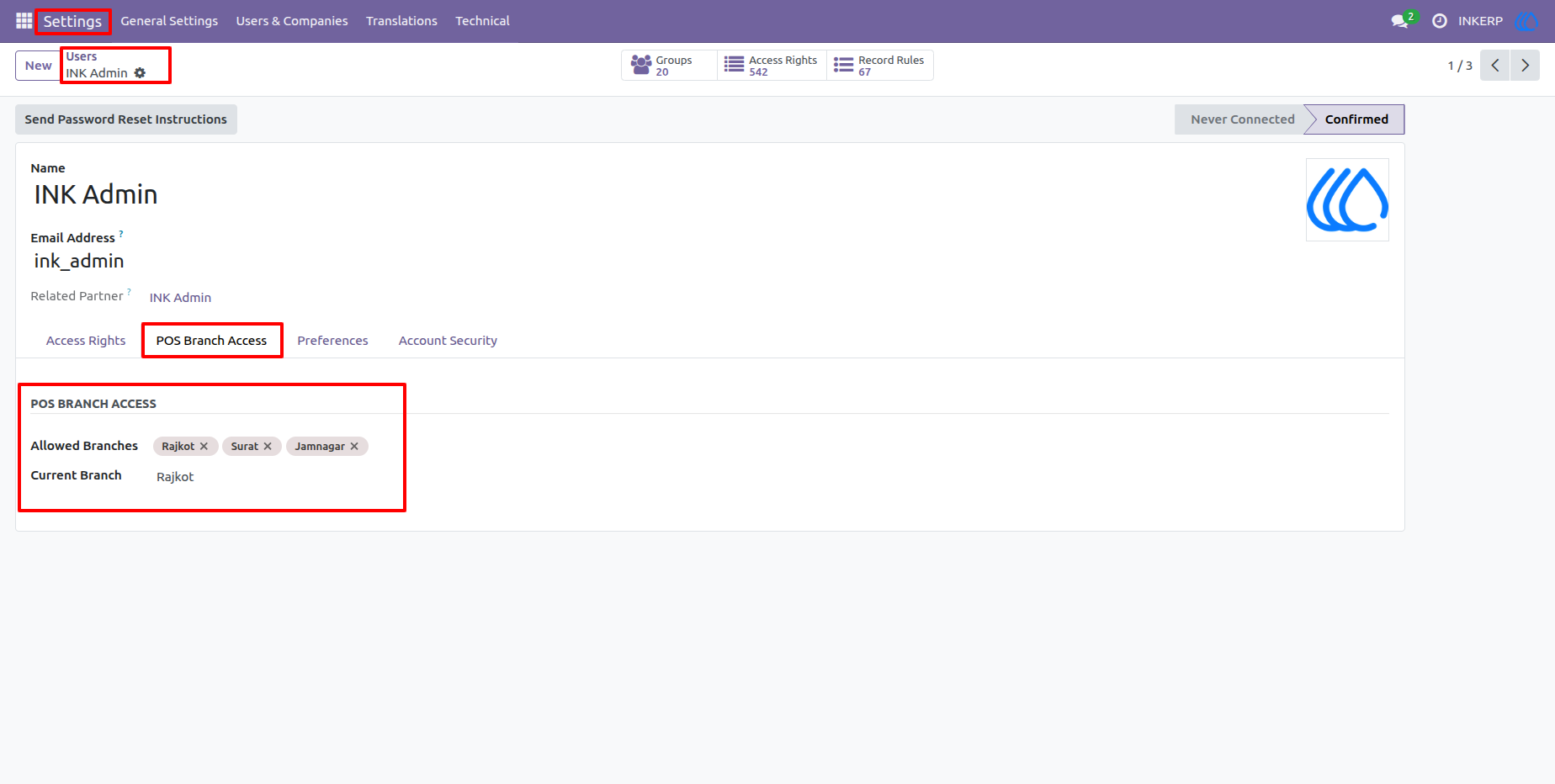Click the INKERP company name
1555x784 pixels.
point(1480,21)
